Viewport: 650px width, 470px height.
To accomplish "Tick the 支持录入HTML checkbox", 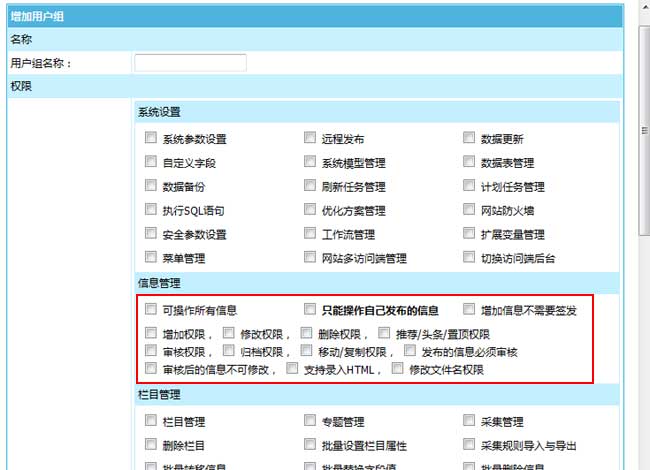I will click(x=293, y=369).
